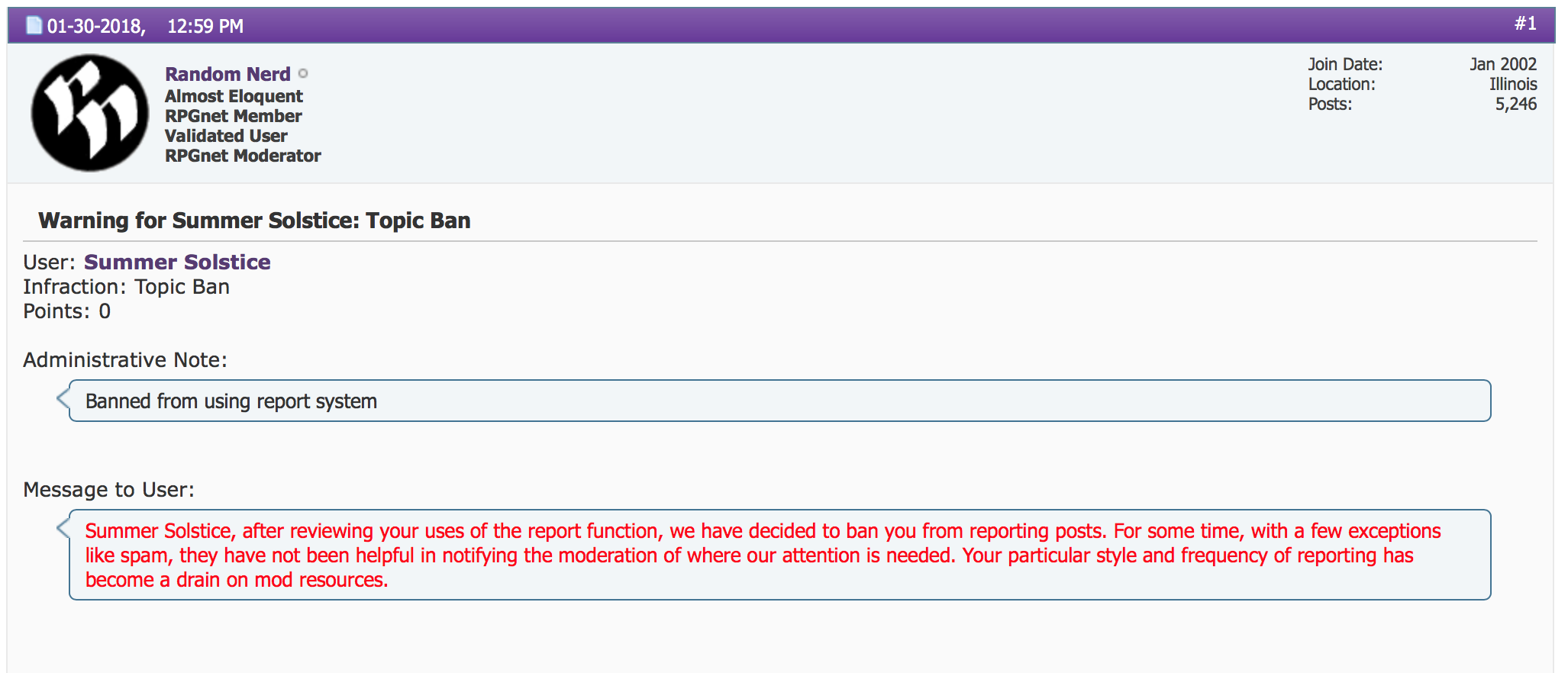Click the post date 01-30-2018
The height and width of the screenshot is (673, 1568).
96,26
